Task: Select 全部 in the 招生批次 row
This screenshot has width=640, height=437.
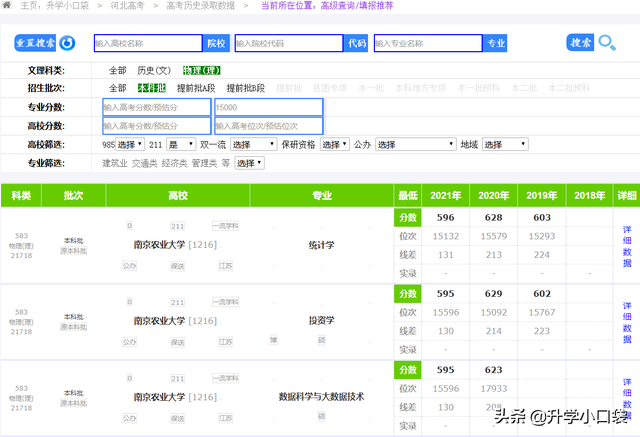Action: point(118,88)
